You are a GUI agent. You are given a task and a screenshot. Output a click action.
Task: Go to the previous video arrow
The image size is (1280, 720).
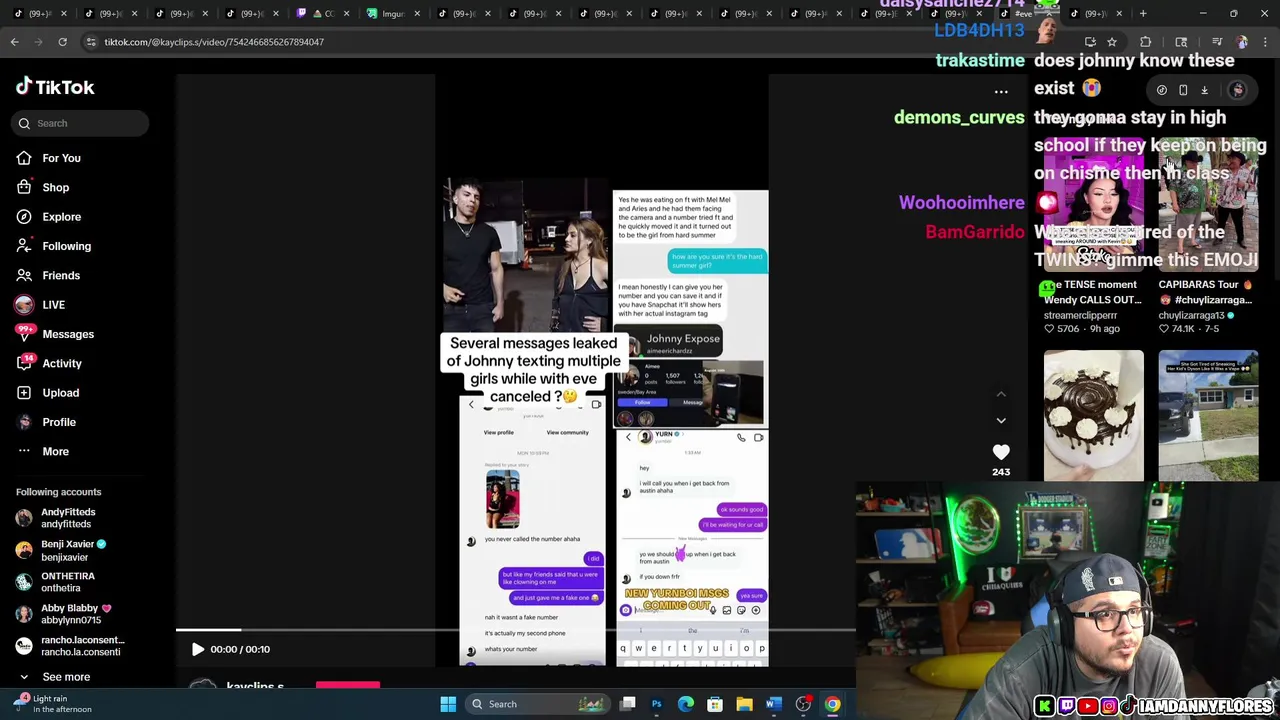click(1001, 394)
